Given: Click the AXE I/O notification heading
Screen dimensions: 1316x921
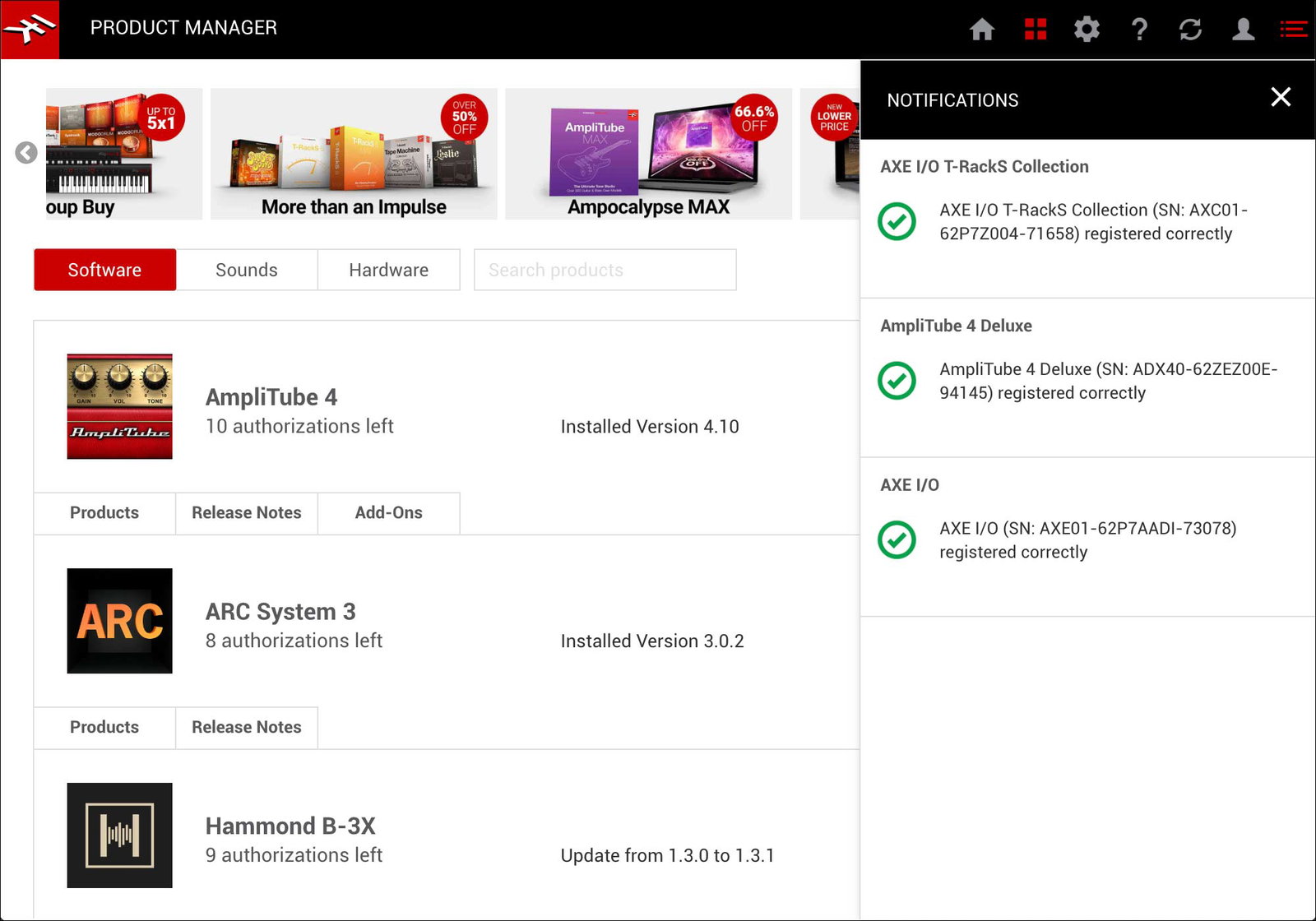Looking at the screenshot, I should [x=910, y=485].
